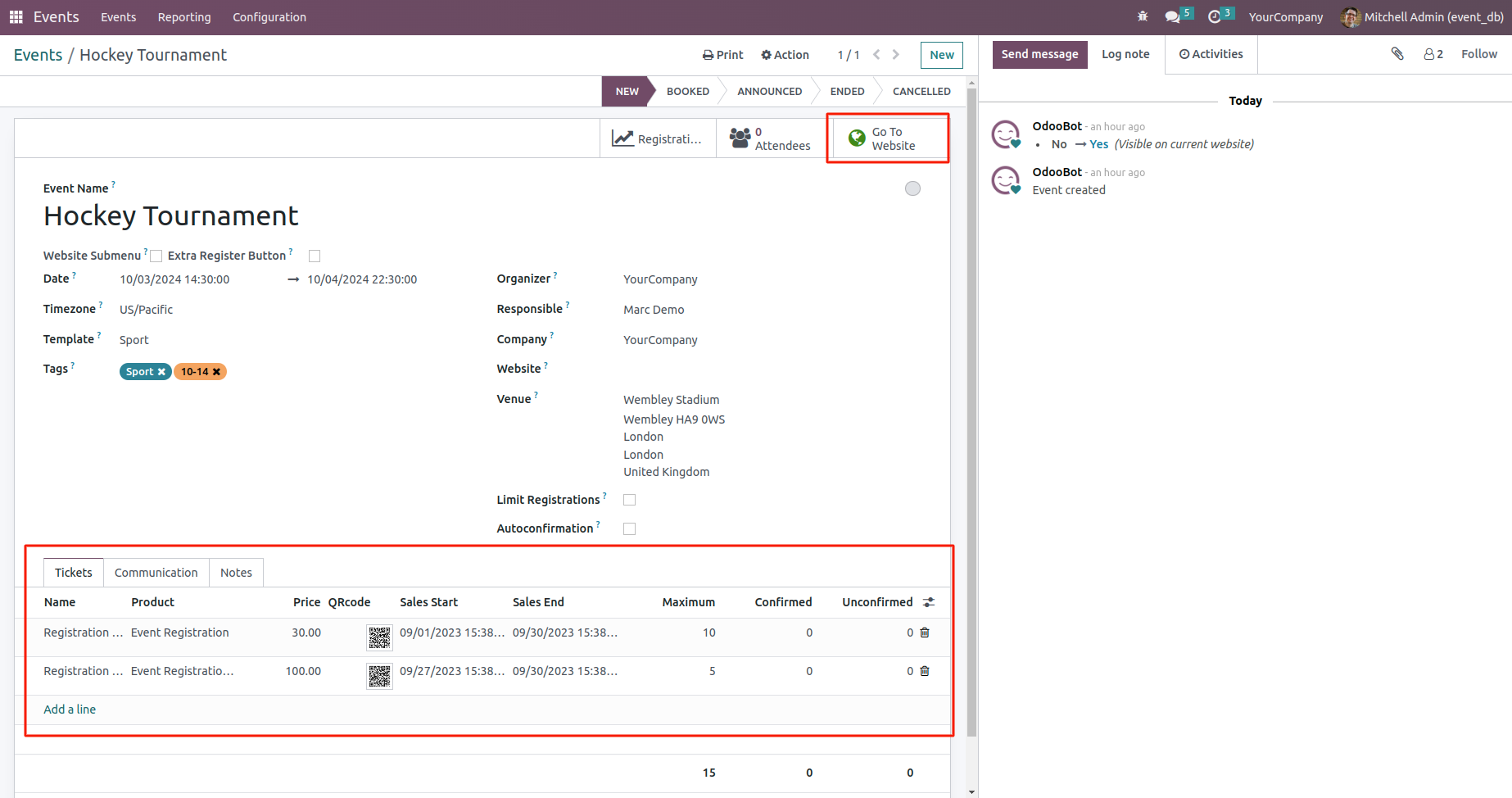1512x798 pixels.
Task: Click the attachment paperclip icon
Action: click(1397, 54)
